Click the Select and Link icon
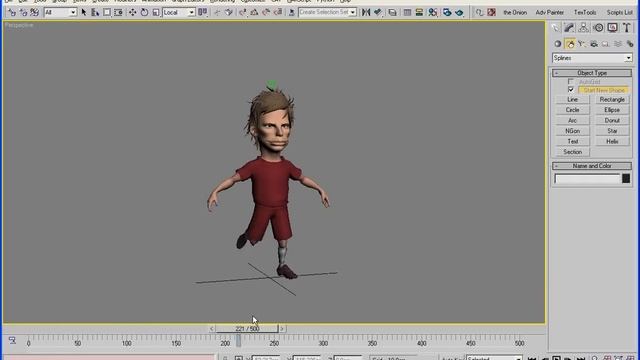640x360 pixels. (11, 12)
